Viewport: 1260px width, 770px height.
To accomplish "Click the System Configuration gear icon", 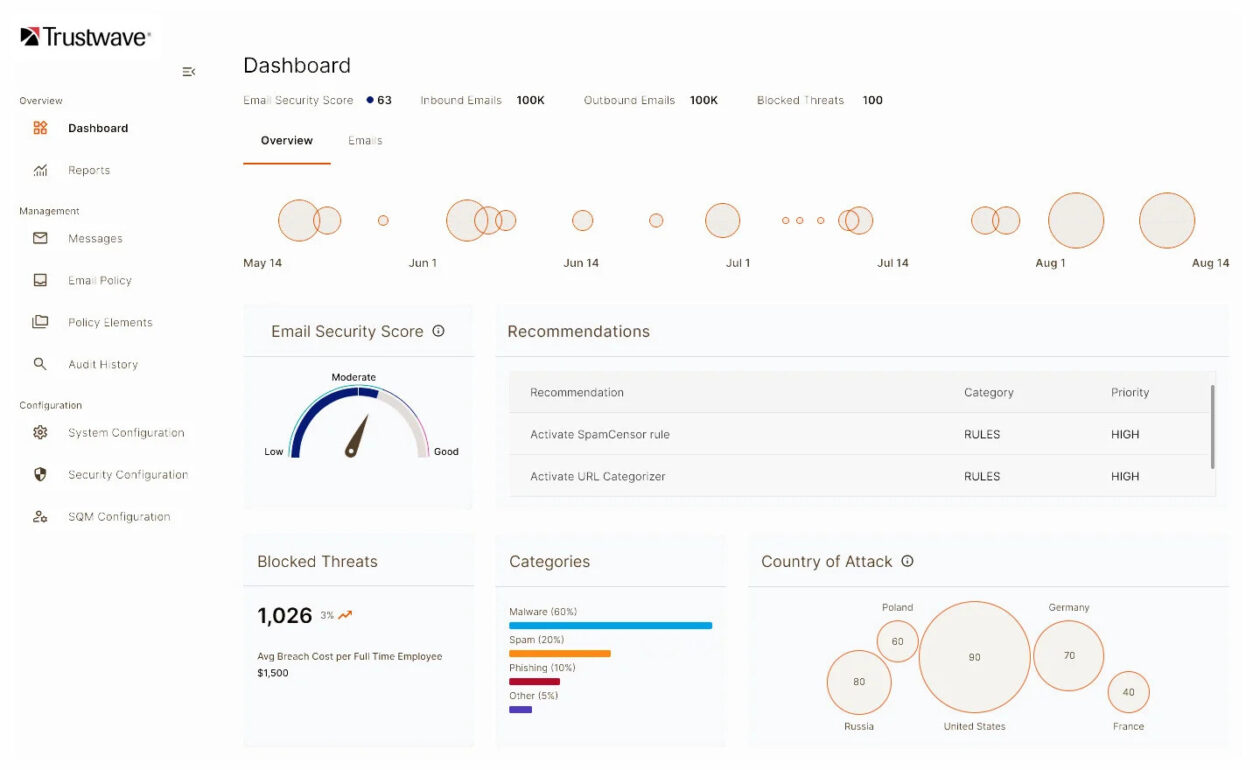I will 40,433.
